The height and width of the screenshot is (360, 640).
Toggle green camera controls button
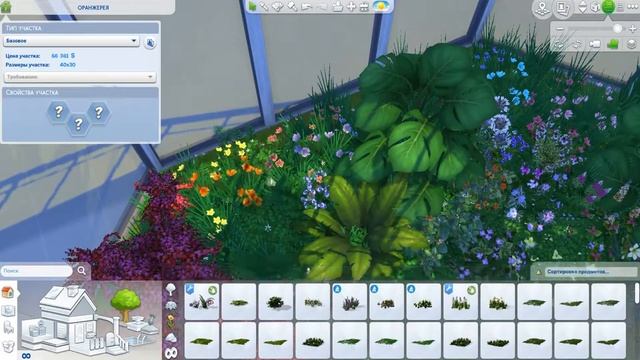point(608,7)
